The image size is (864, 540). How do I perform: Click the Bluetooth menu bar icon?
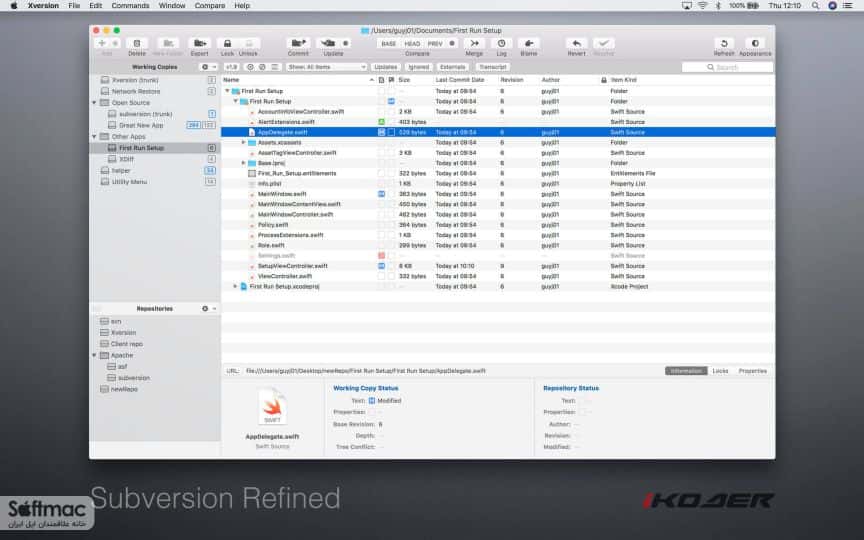718,6
